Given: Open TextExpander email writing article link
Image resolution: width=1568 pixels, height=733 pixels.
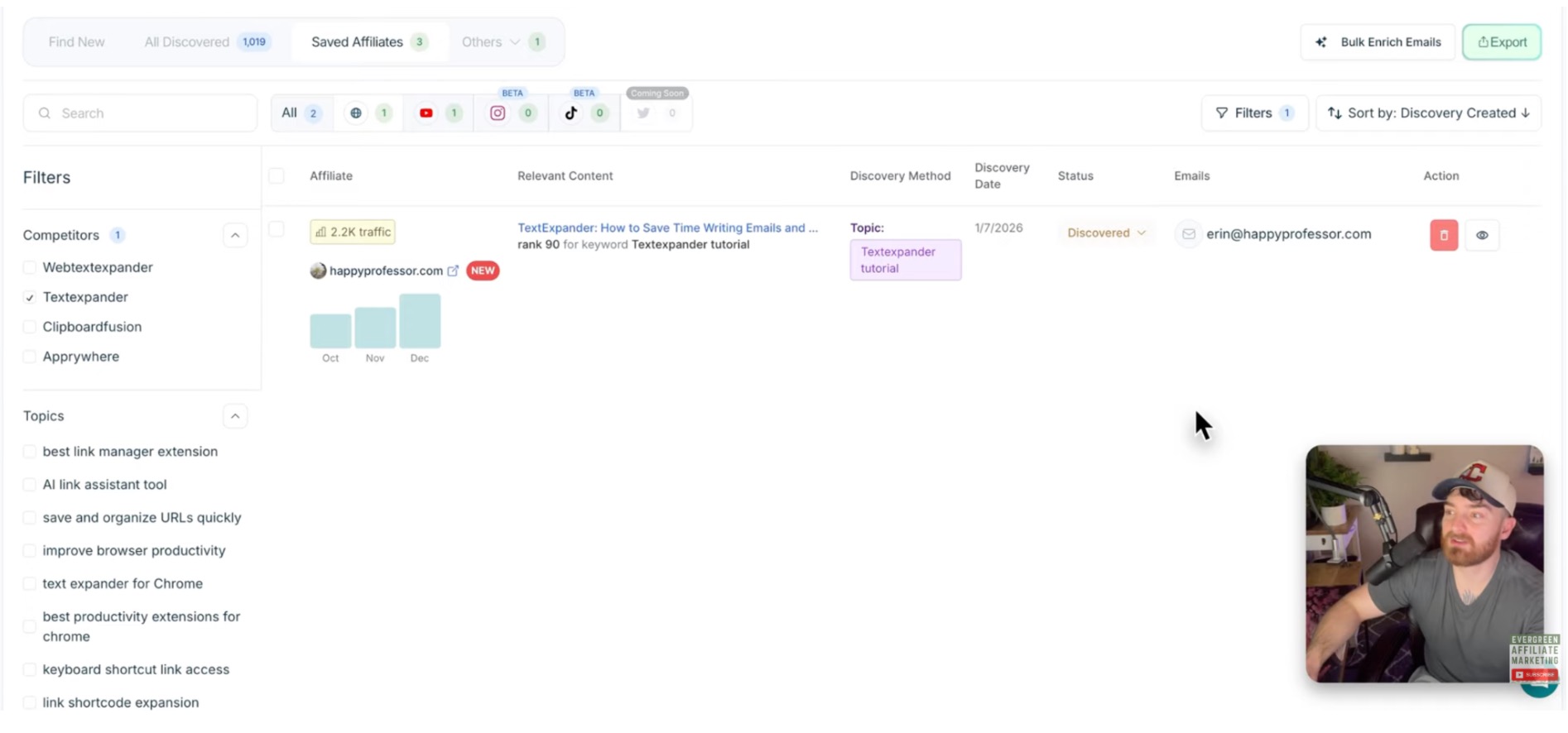Looking at the screenshot, I should point(666,228).
